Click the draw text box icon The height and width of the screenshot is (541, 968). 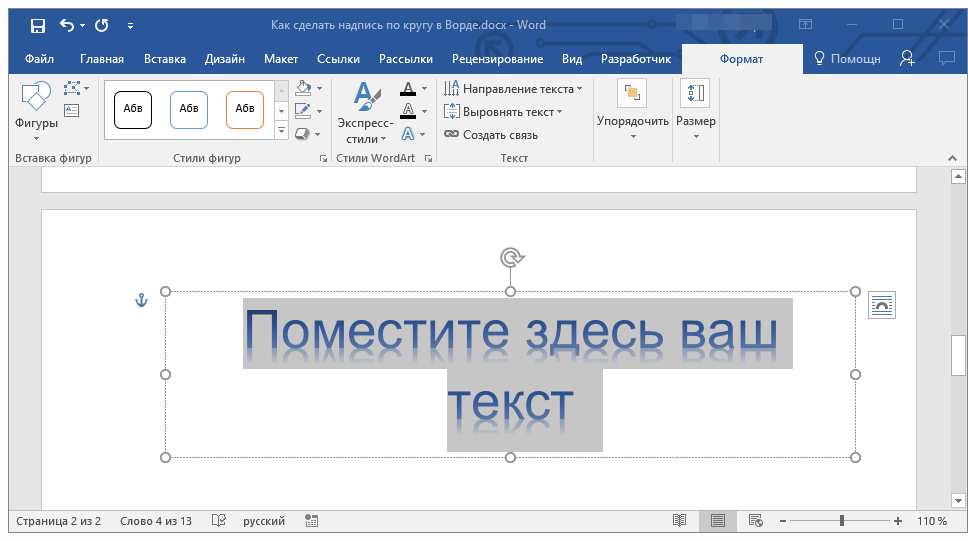72,110
